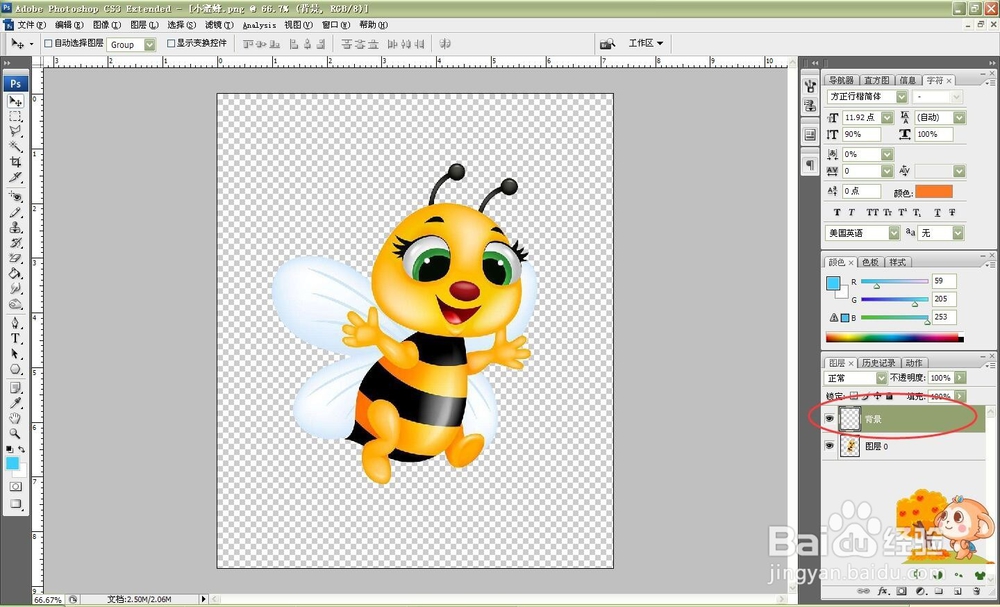This screenshot has height=607, width=1000.
Task: Open the Group auto-select dropdown
Action: (x=150, y=45)
